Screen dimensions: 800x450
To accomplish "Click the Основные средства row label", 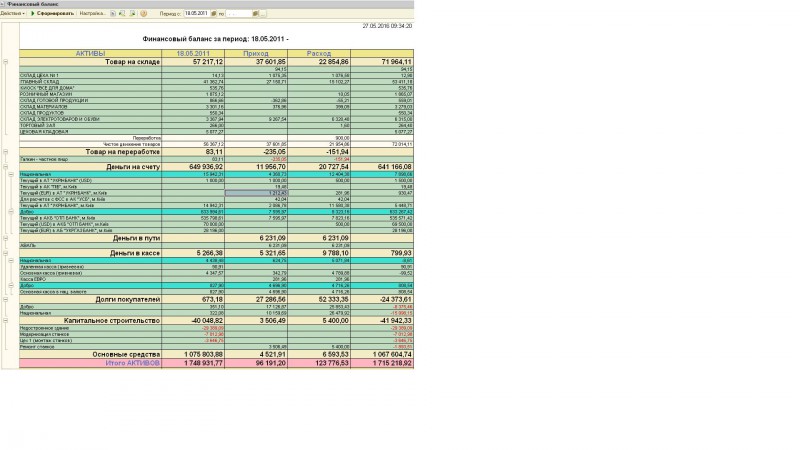I will point(126,354).
